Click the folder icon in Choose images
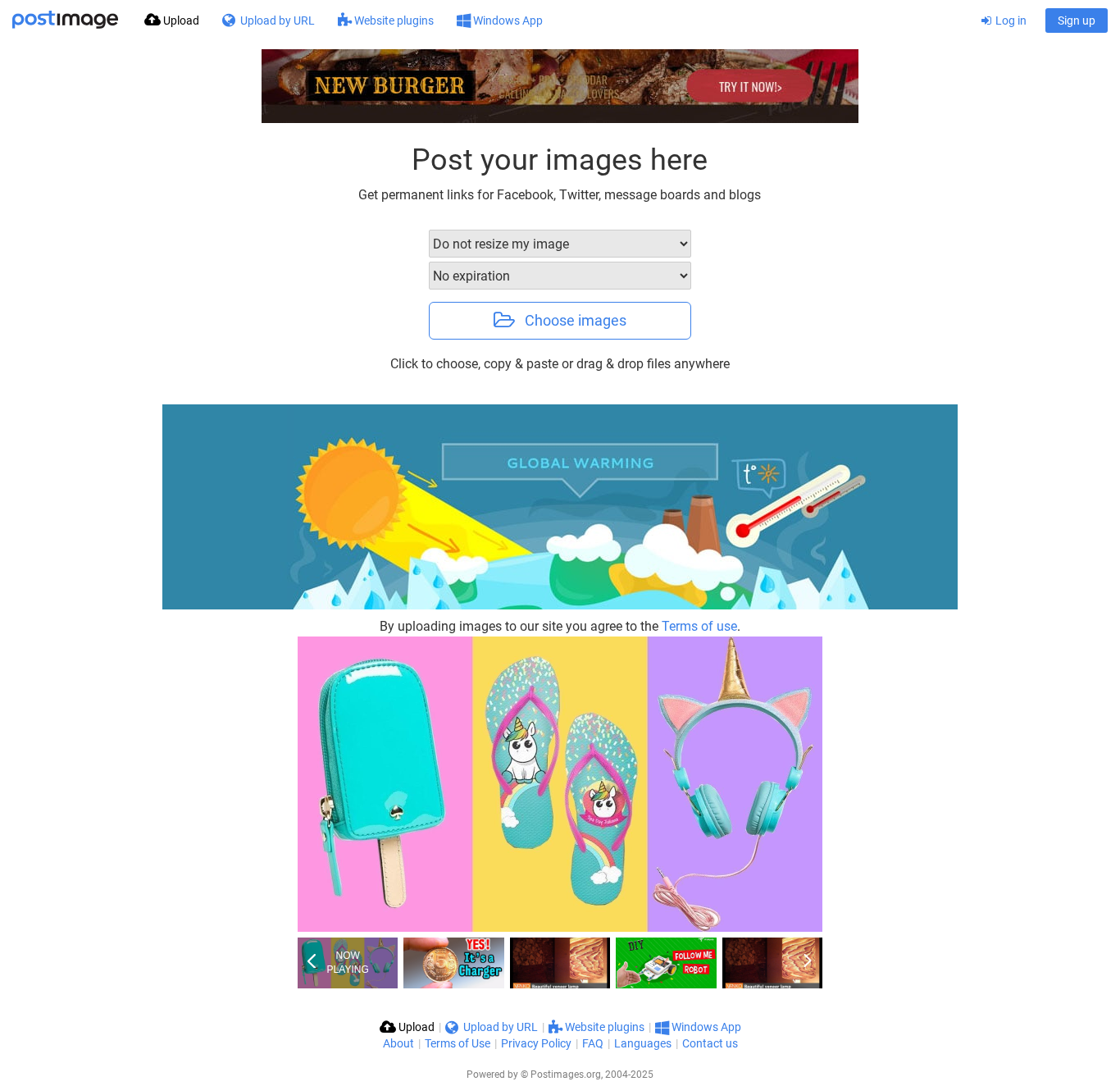Image resolution: width=1120 pixels, height=1086 pixels. [504, 320]
